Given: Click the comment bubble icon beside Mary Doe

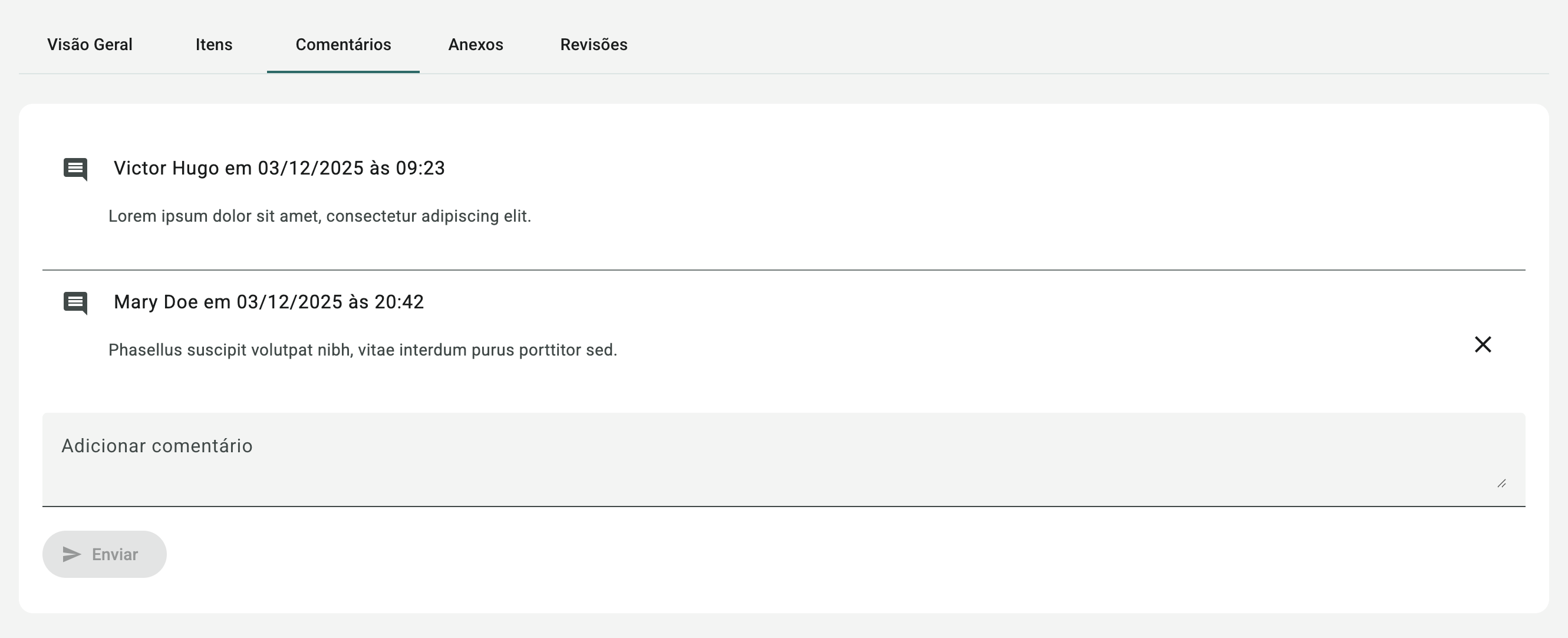Looking at the screenshot, I should pos(75,302).
